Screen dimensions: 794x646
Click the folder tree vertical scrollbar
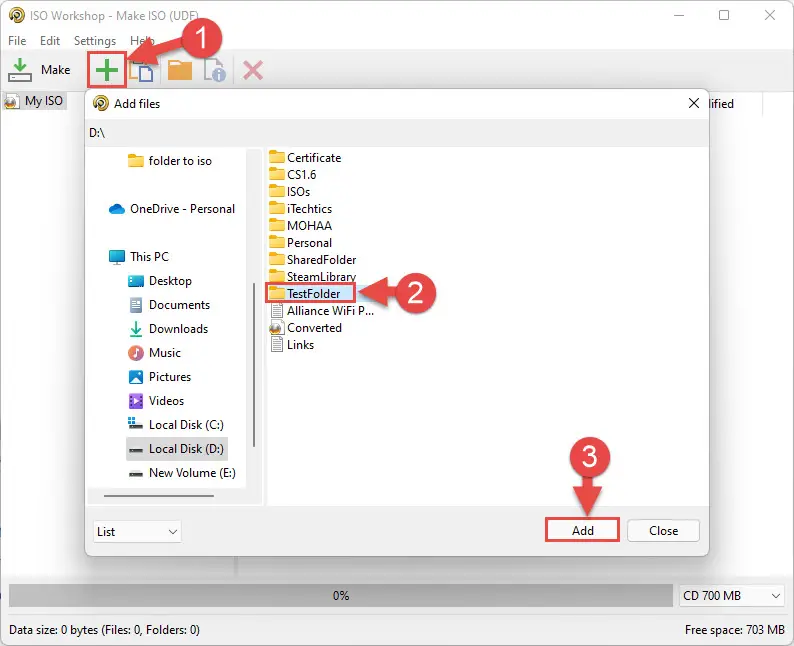(x=254, y=365)
